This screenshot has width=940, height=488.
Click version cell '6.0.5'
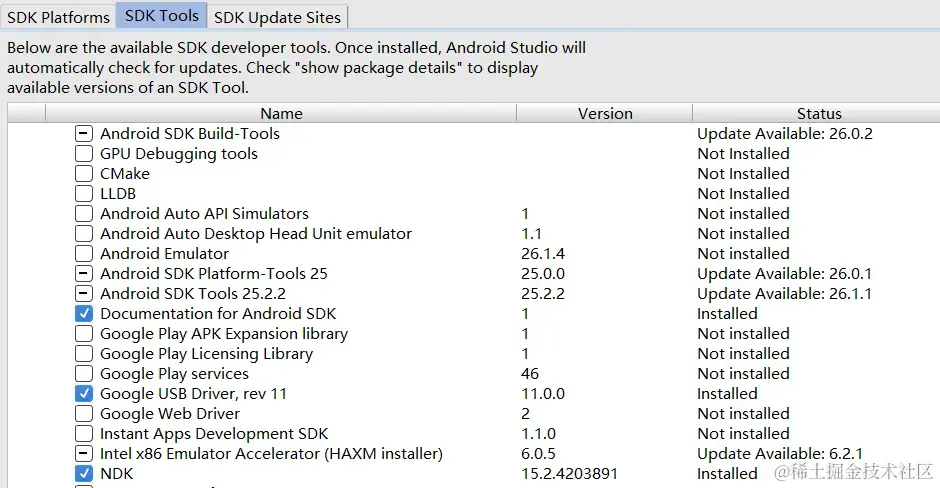click(x=538, y=454)
